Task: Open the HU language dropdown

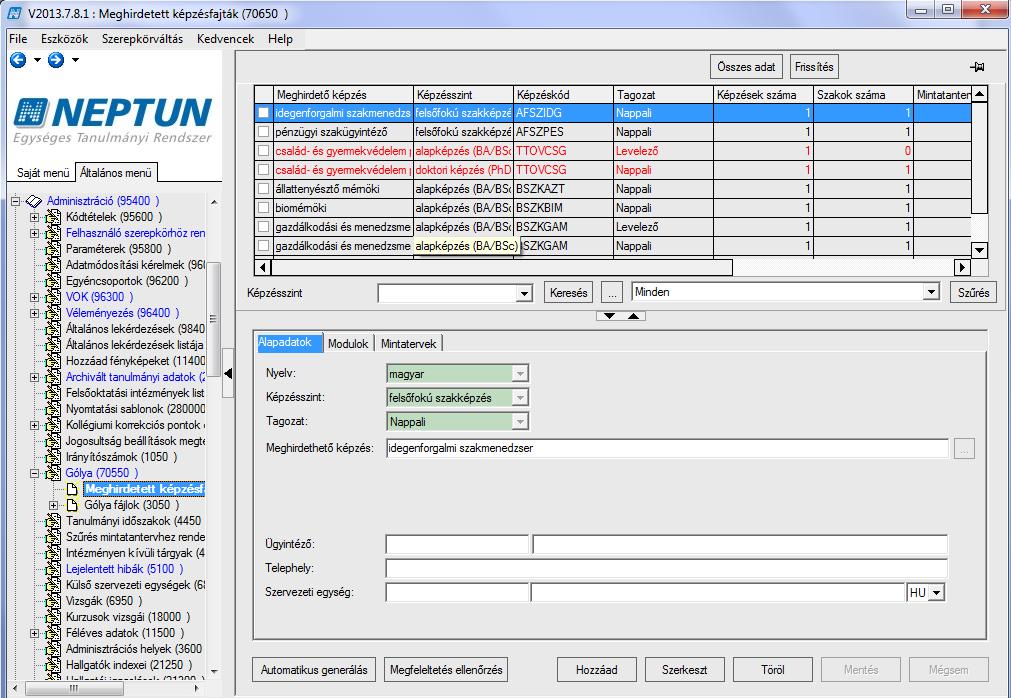Action: click(936, 592)
